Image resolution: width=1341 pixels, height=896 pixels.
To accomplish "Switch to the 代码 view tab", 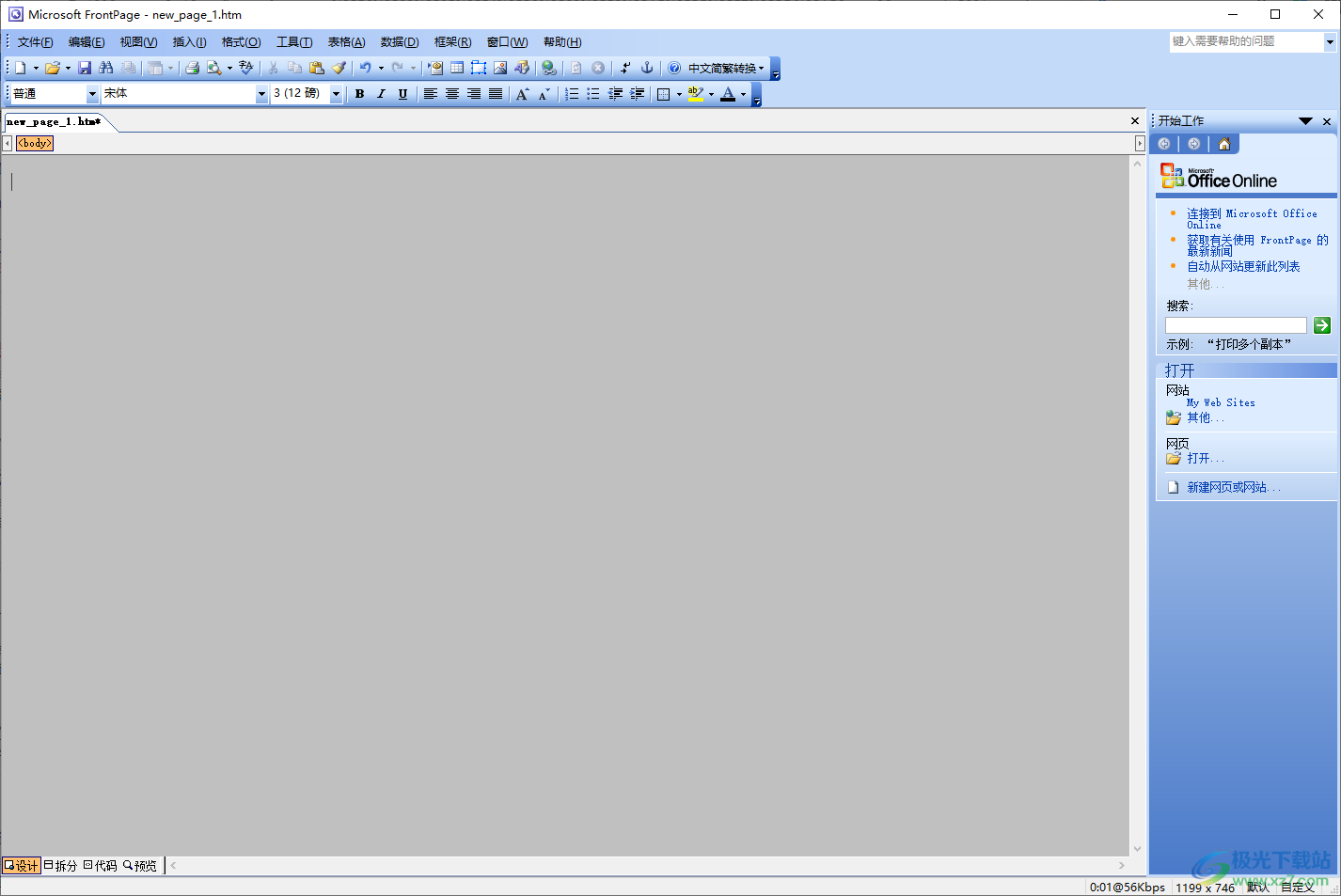I will (x=101, y=866).
